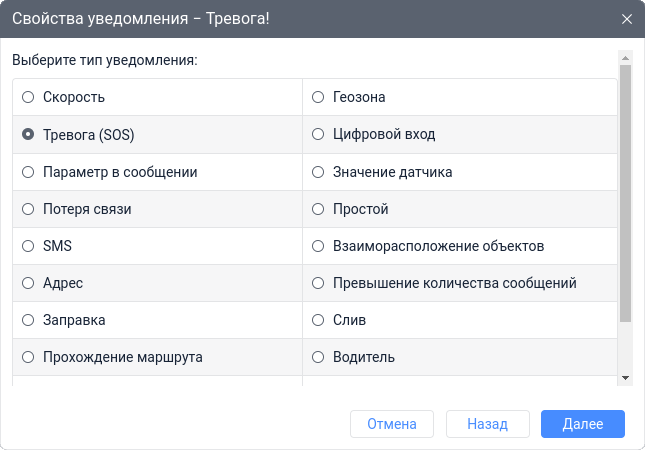Screen dimensions: 645x450
Task: Select the Слив notification type
Action: (318, 320)
